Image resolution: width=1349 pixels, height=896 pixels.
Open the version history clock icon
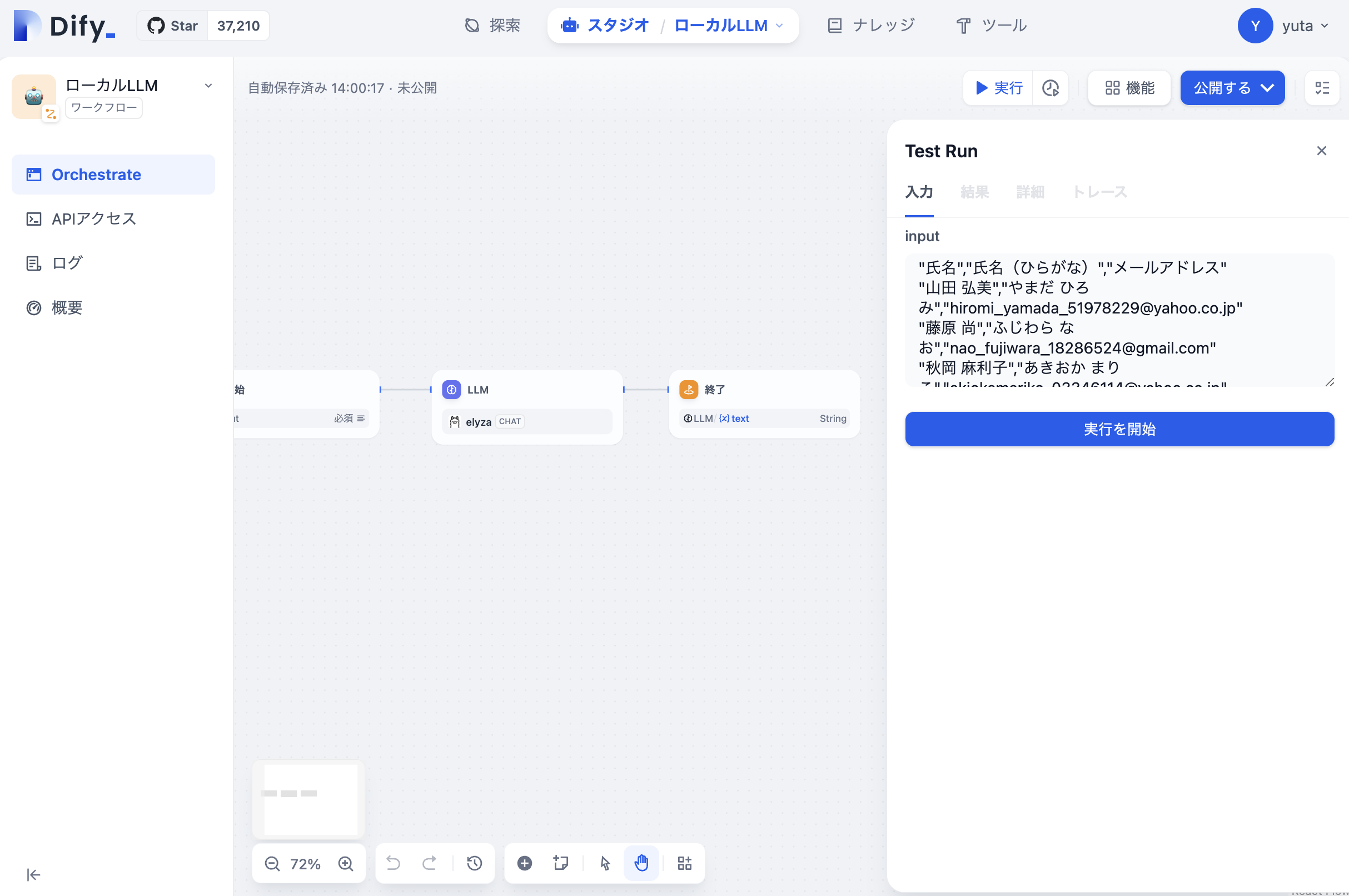[x=474, y=863]
